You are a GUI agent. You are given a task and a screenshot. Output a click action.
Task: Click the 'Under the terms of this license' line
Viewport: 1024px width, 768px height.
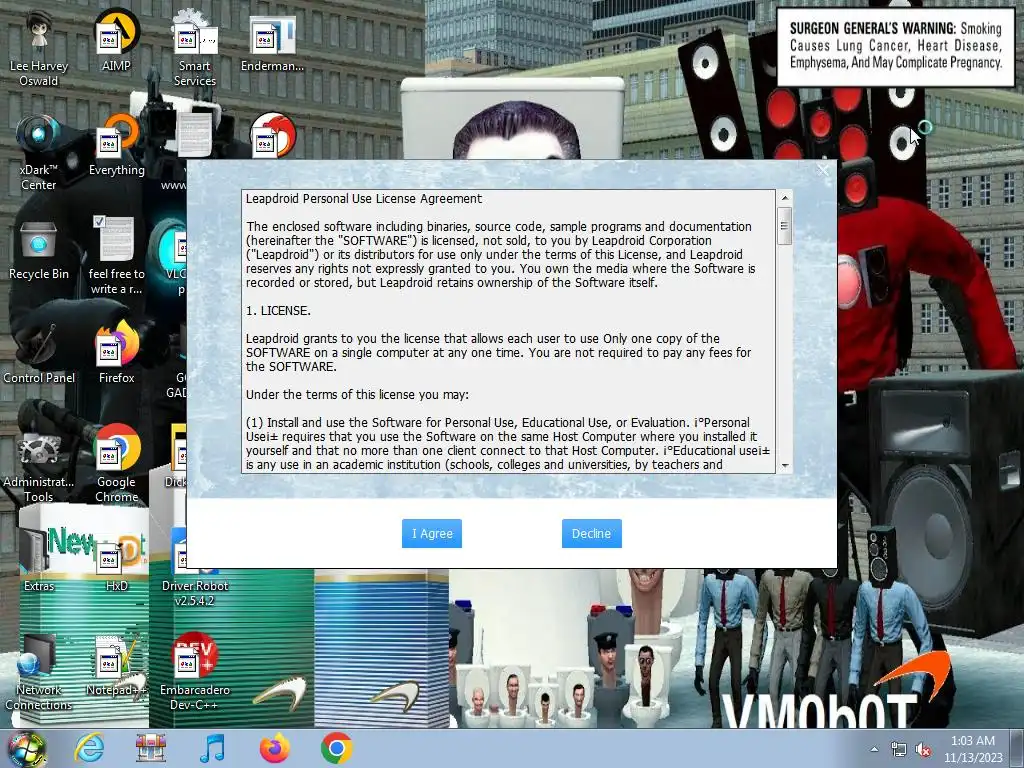(357, 394)
